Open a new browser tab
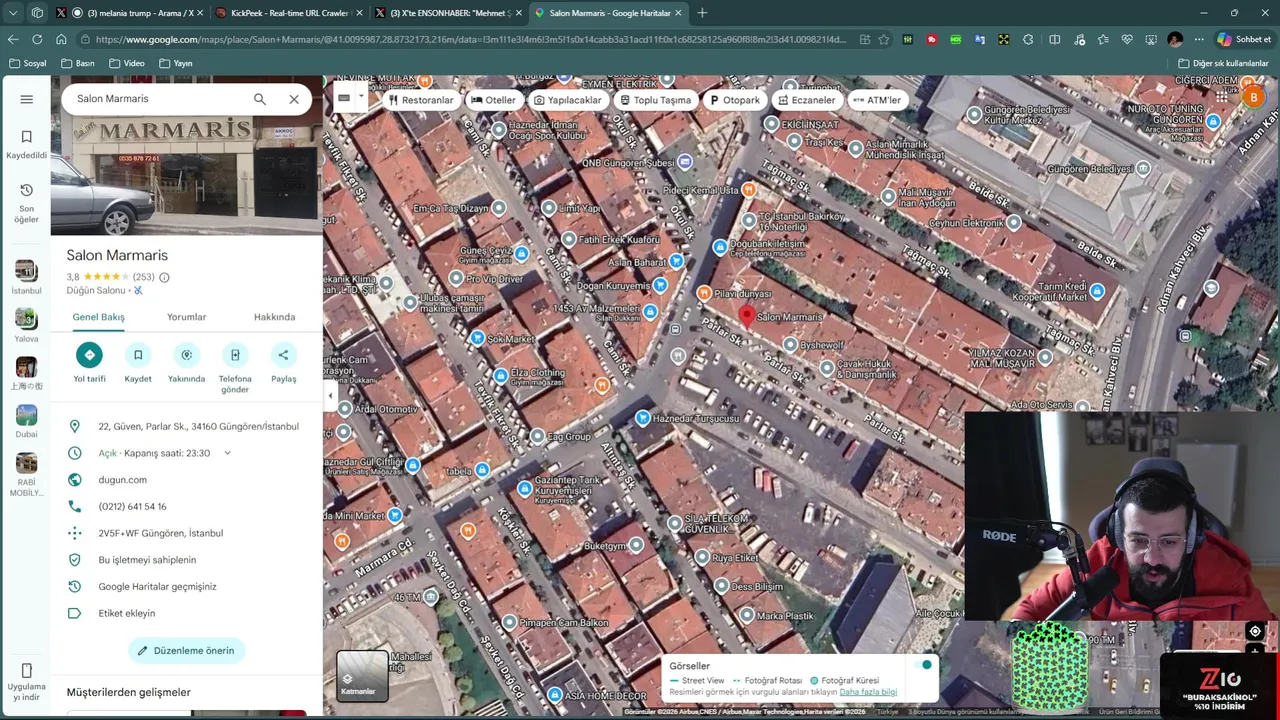1280x720 pixels. pos(702,13)
